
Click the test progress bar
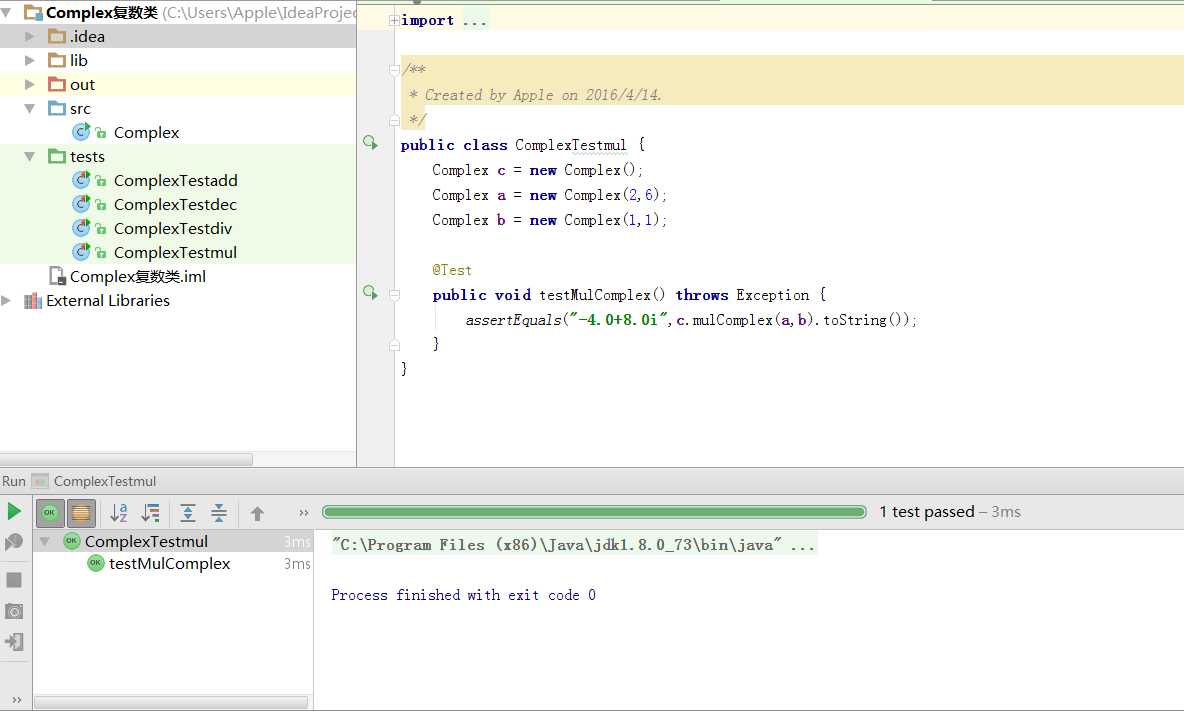[x=594, y=512]
